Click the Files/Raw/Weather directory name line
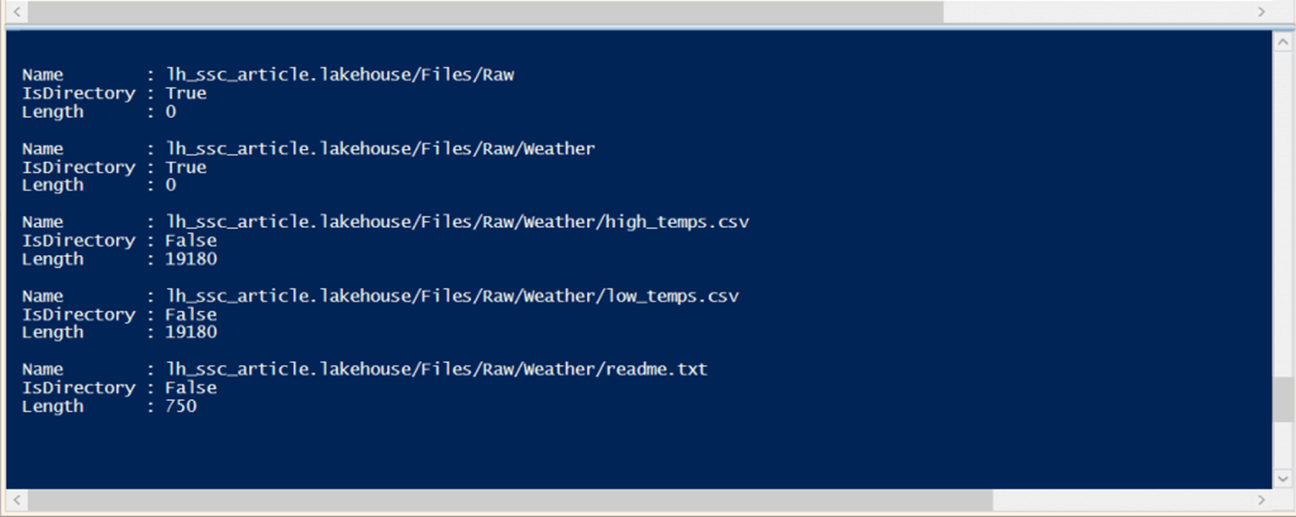 coord(380,149)
